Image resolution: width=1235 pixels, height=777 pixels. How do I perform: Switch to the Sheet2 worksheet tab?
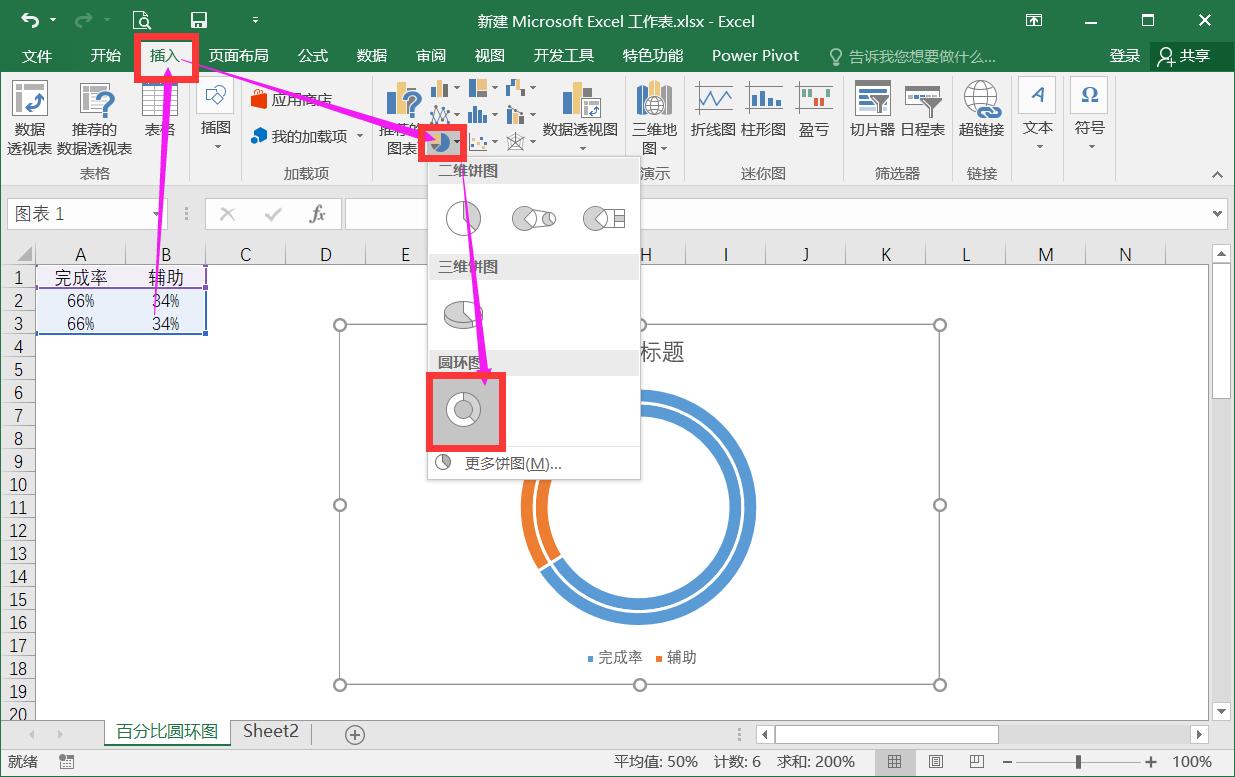(271, 732)
